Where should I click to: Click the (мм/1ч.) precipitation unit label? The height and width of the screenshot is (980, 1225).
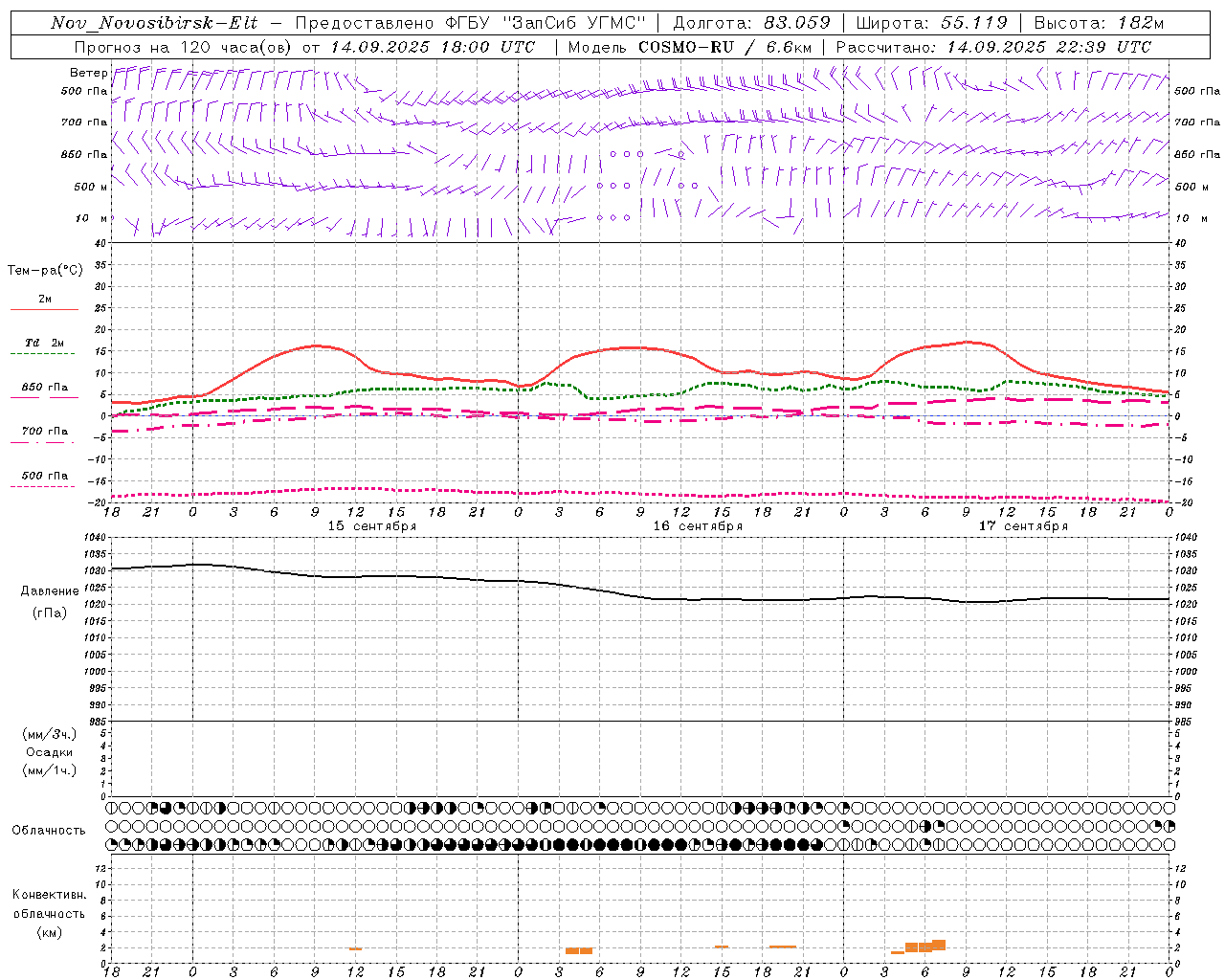coord(50,770)
